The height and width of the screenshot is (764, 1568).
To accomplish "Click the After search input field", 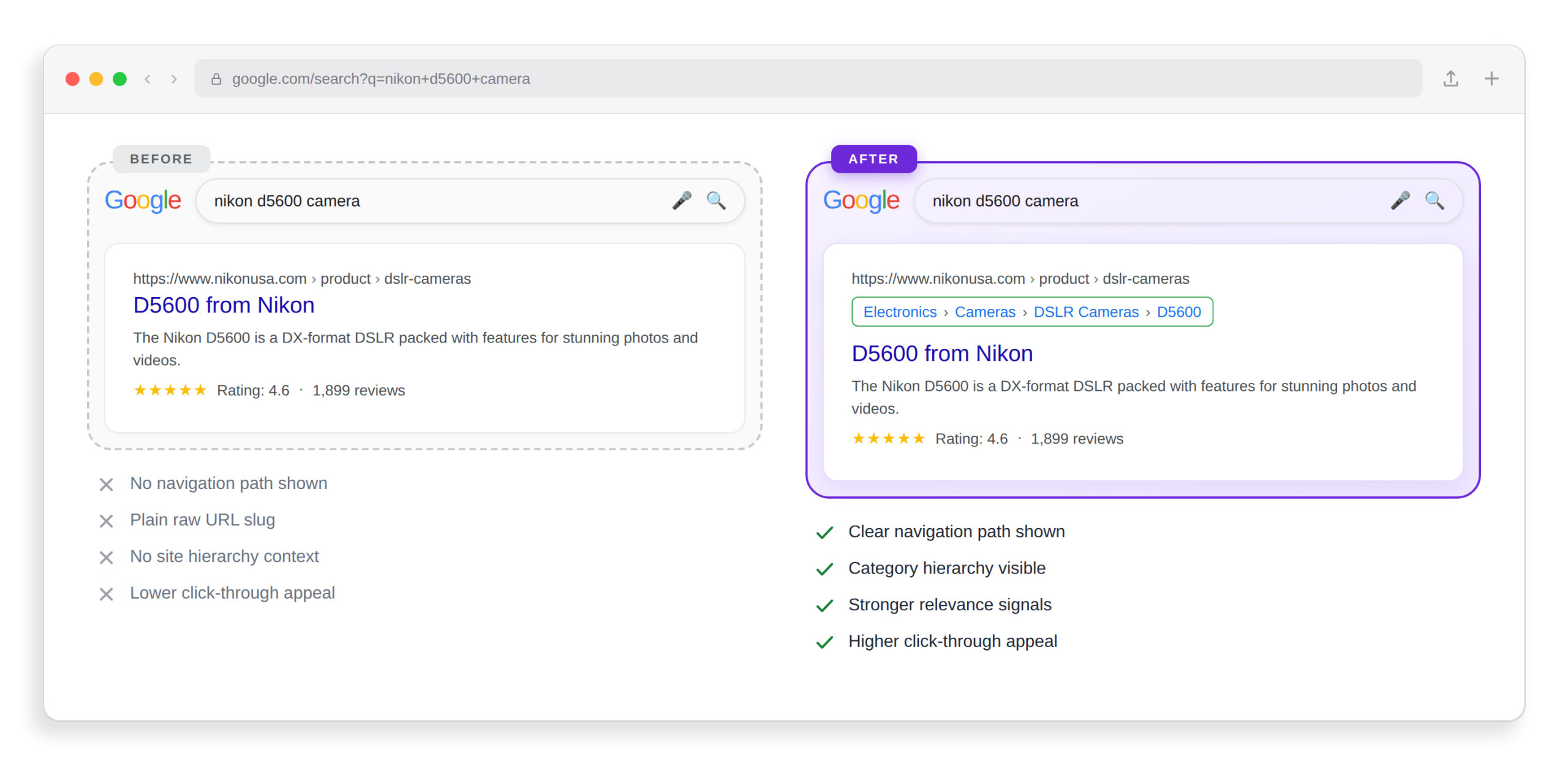I will tap(1189, 201).
